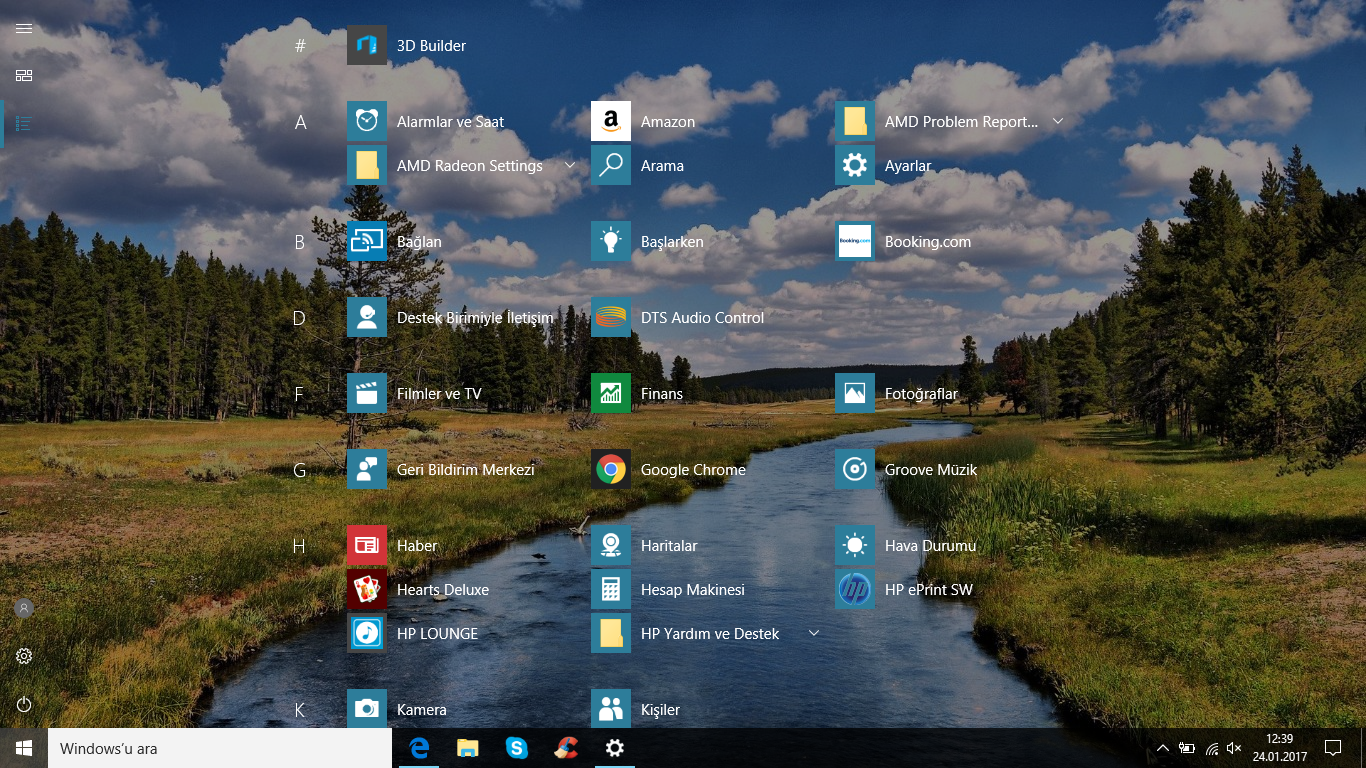
Task: Toggle muted volume icon in system tray
Action: coord(1234,748)
